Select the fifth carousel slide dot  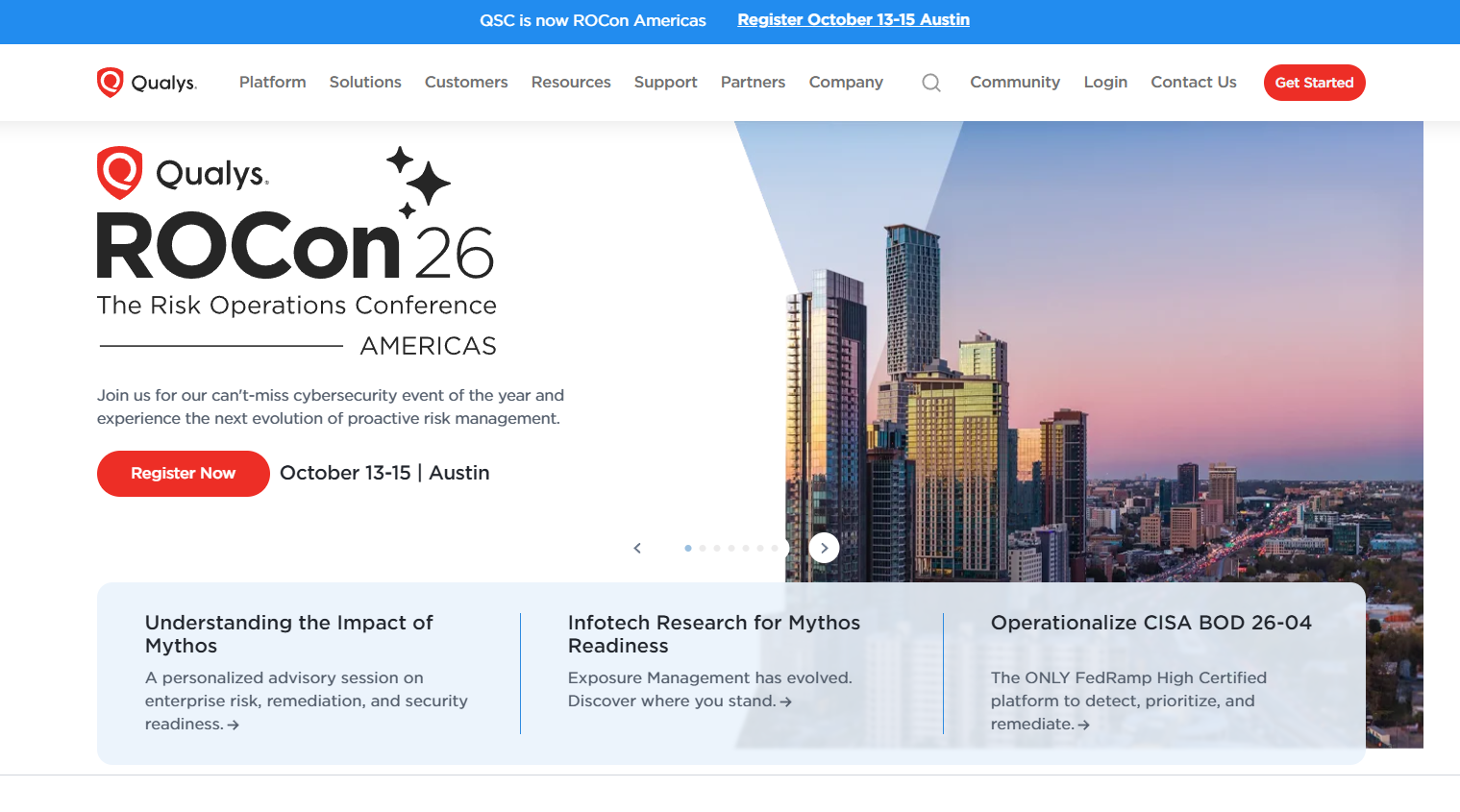point(746,548)
